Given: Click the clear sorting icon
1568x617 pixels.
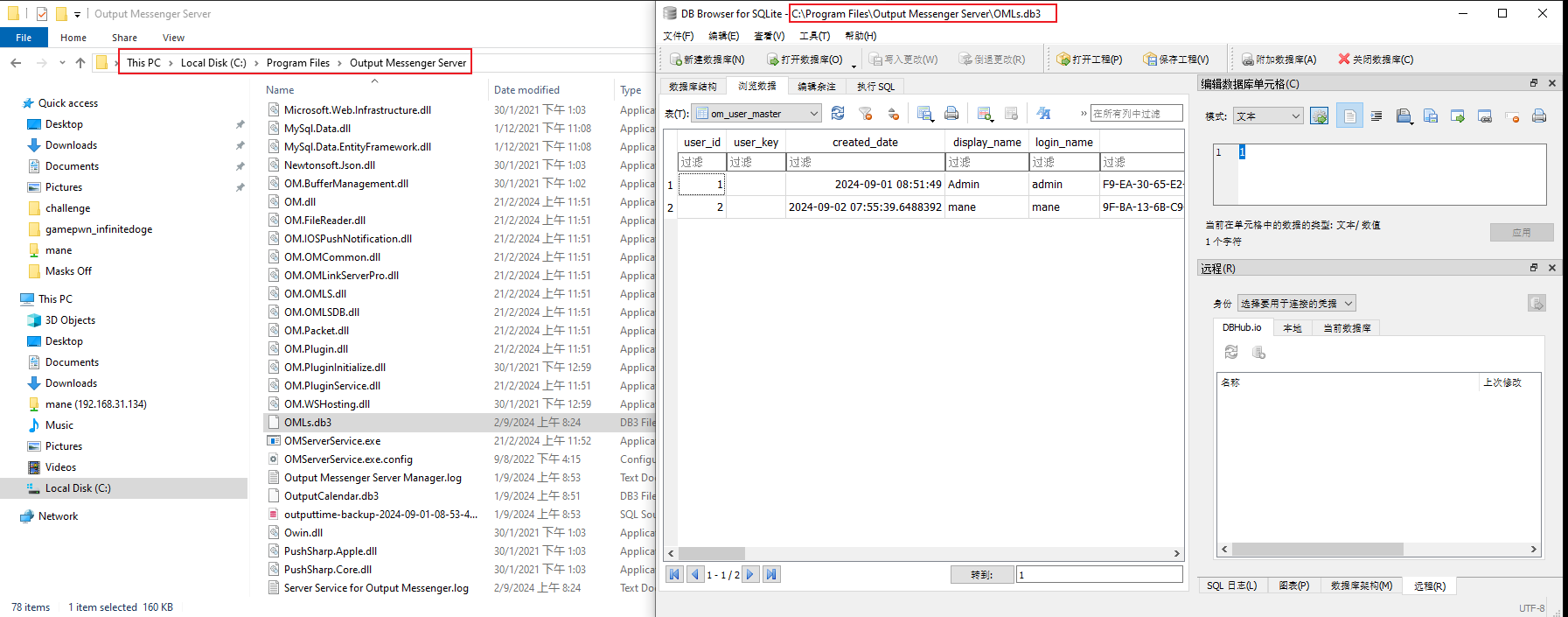Looking at the screenshot, I should (893, 114).
